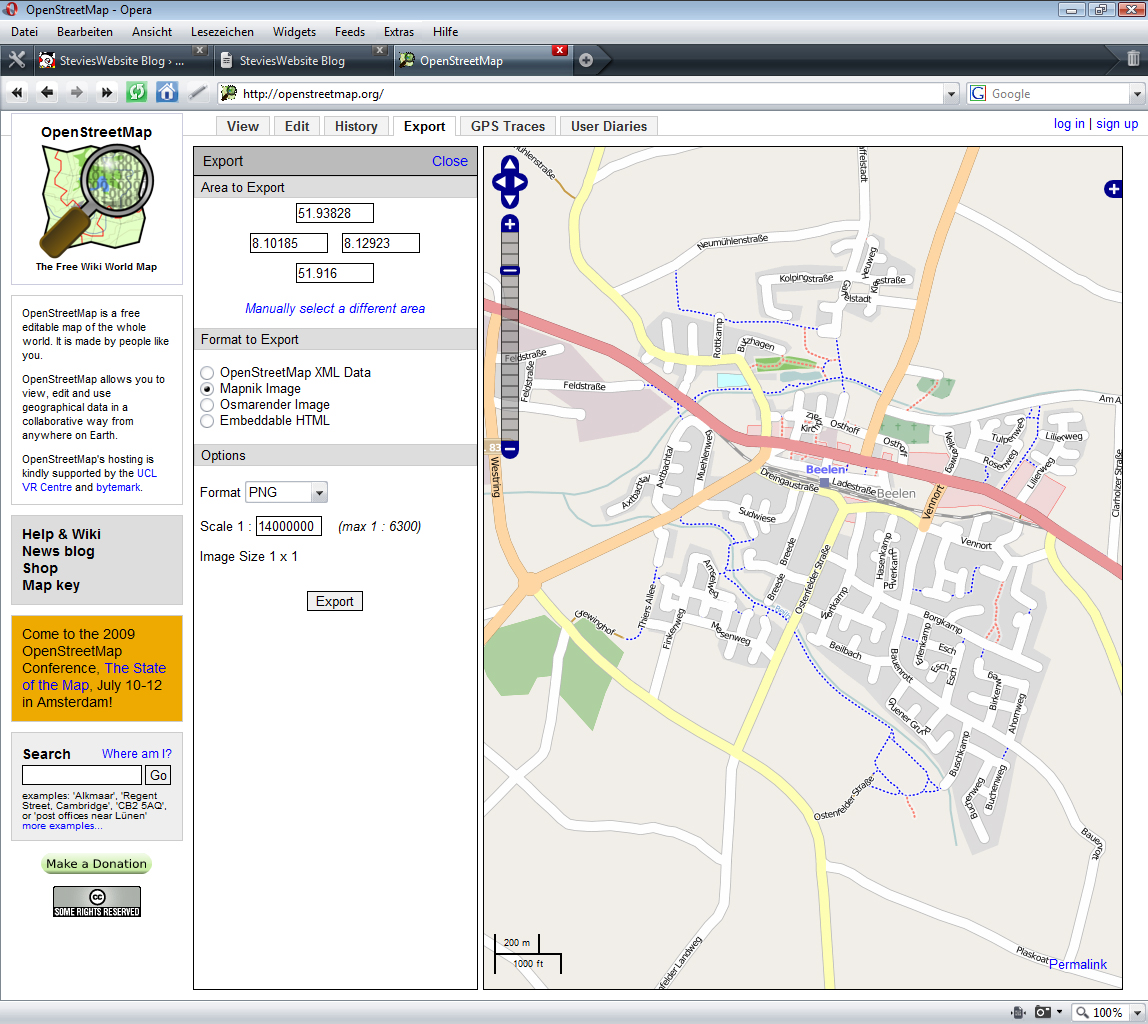Screen dimensions: 1148x1024
Task: Click the rewind navigation button
Action: click(x=17, y=92)
